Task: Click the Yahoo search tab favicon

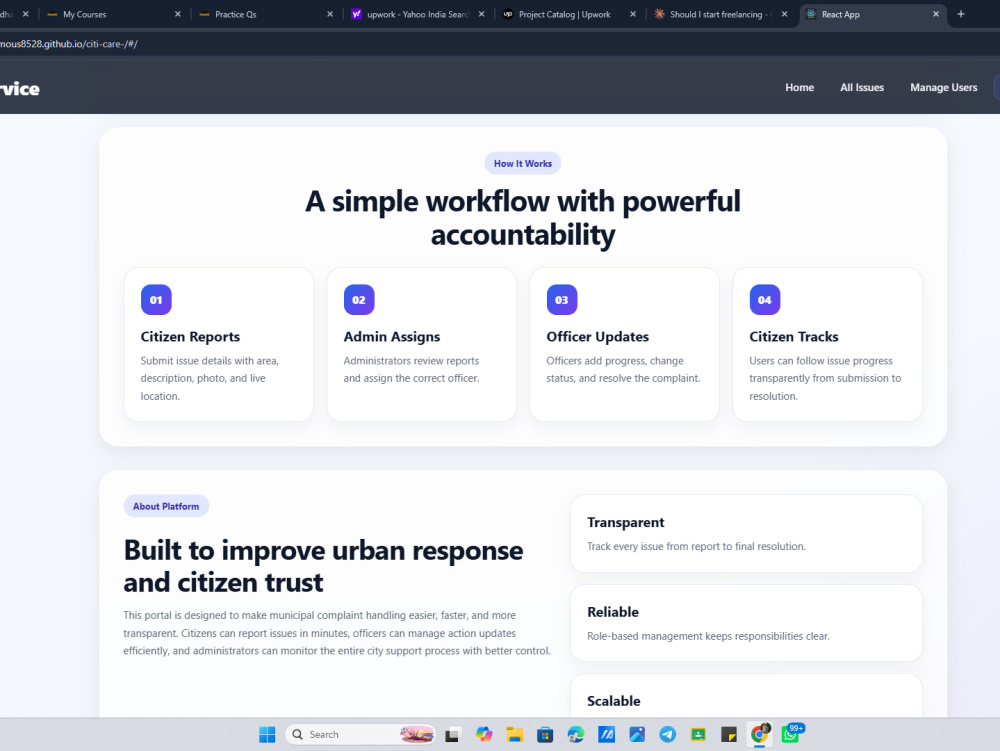Action: 357,14
